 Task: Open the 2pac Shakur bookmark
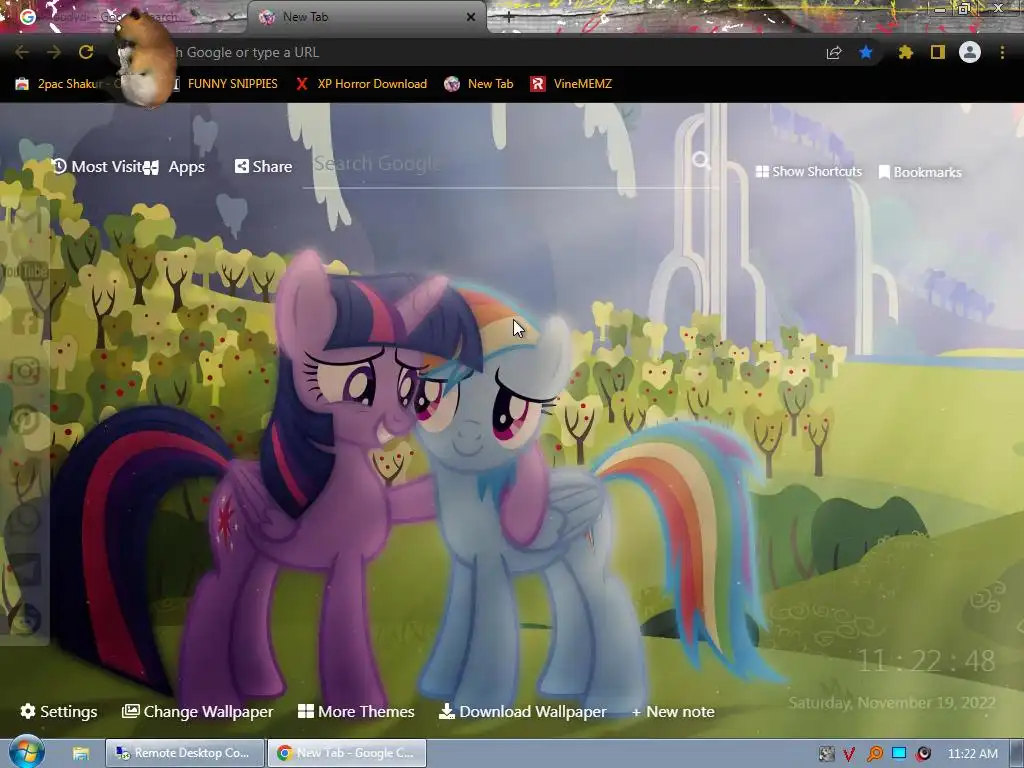pos(68,84)
